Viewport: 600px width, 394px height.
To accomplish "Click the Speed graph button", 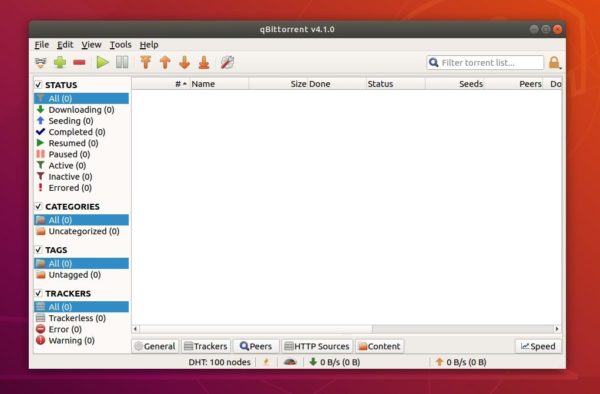I will 538,346.
